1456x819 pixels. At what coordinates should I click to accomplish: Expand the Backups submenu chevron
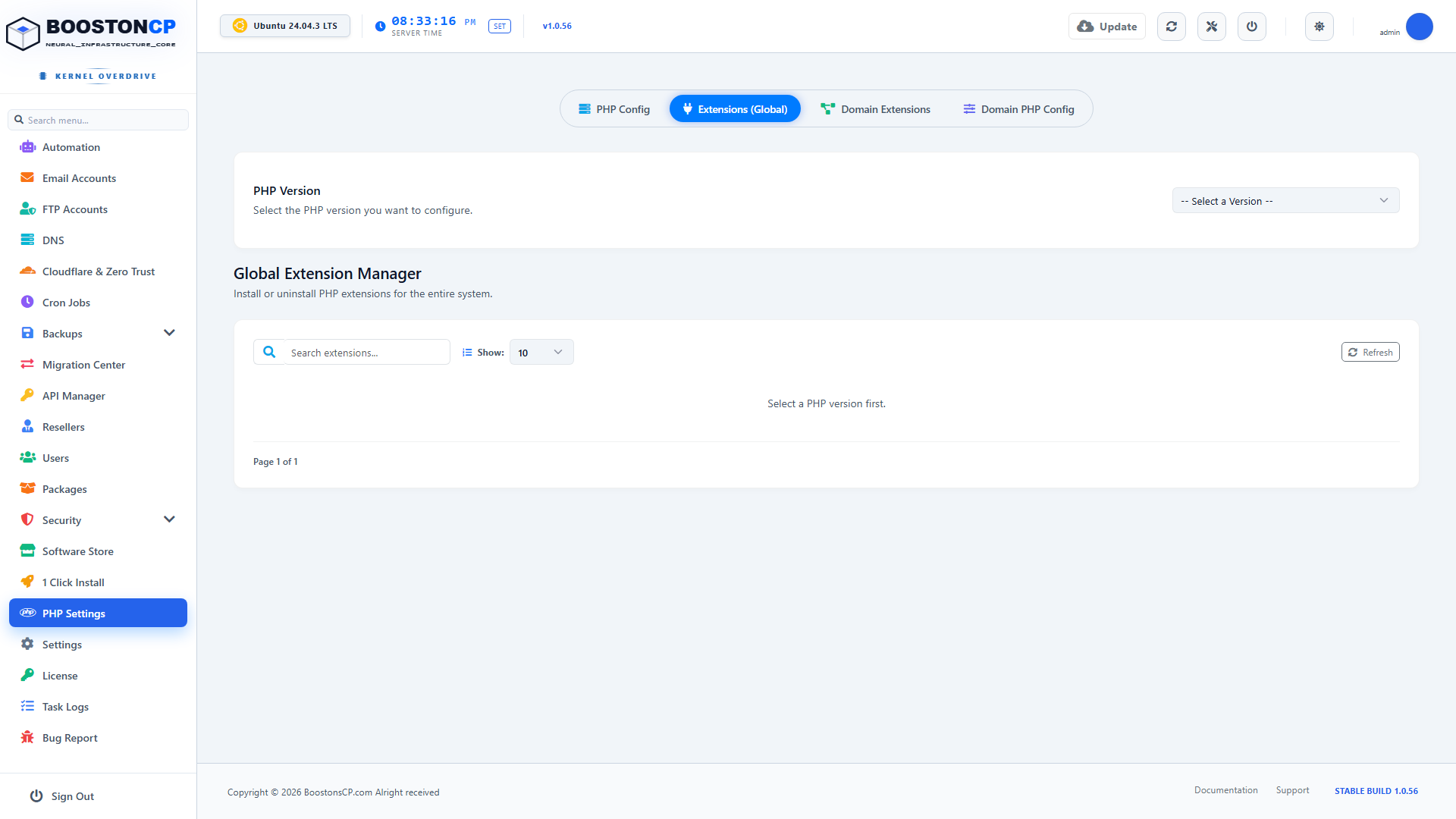[169, 333]
